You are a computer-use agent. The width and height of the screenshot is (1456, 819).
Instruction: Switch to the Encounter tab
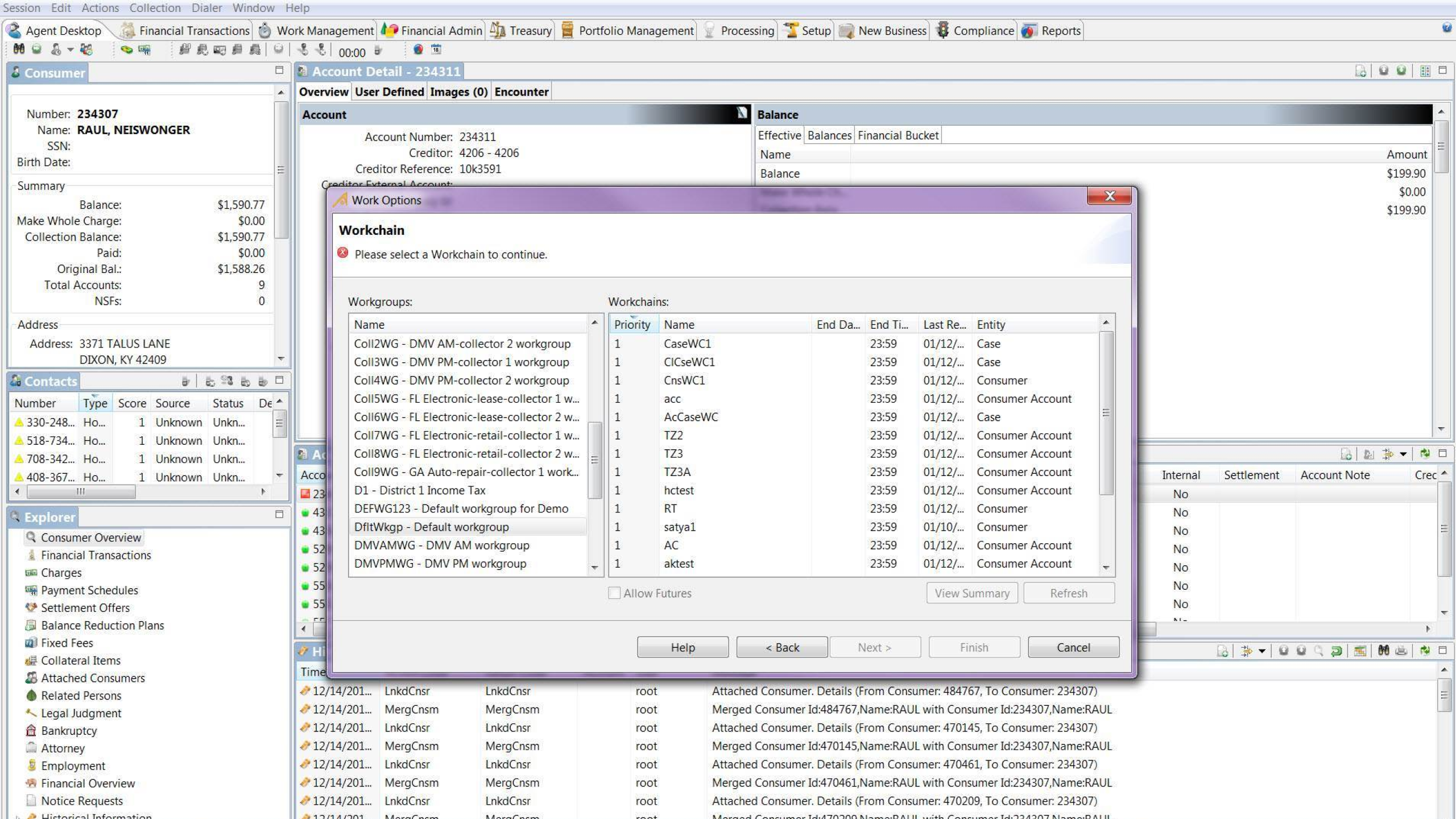(x=521, y=92)
